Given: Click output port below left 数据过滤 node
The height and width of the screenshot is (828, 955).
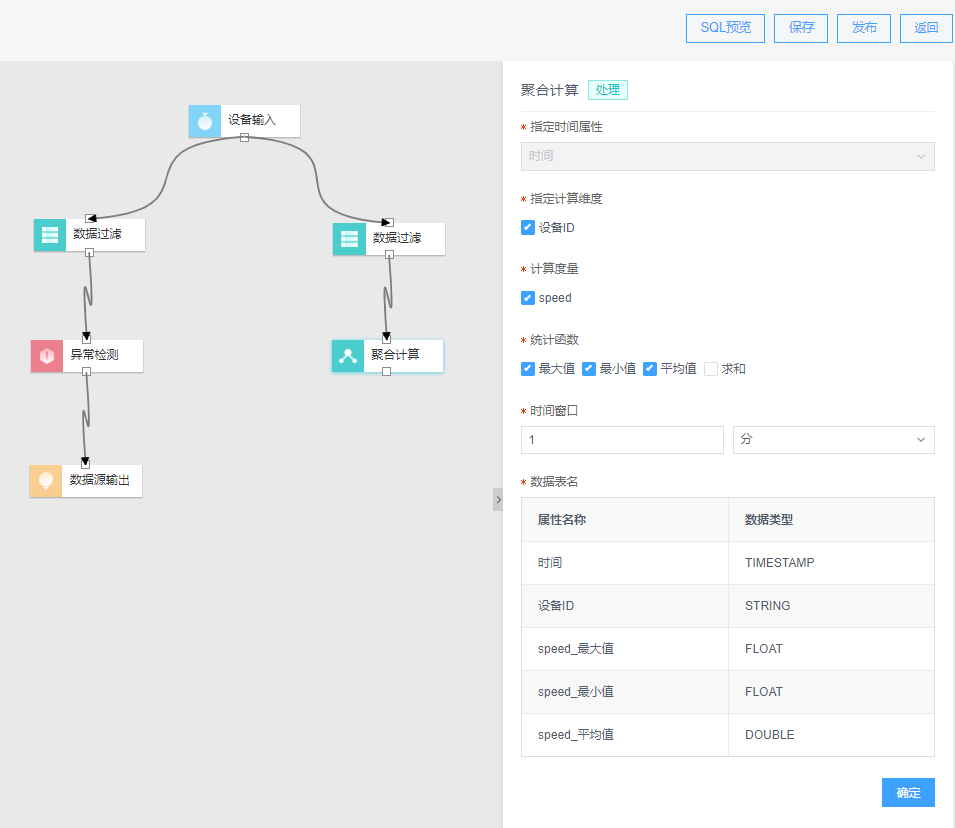Looking at the screenshot, I should (x=90, y=252).
